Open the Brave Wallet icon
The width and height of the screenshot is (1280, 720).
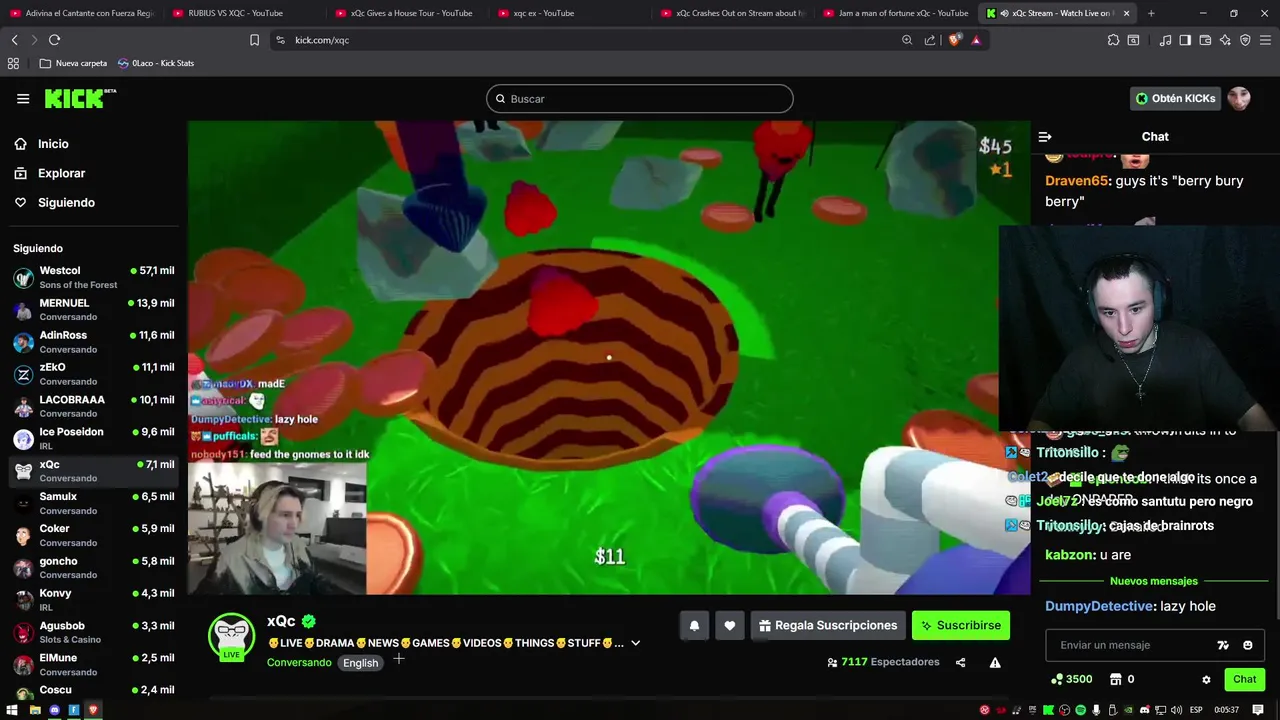click(x=1205, y=40)
